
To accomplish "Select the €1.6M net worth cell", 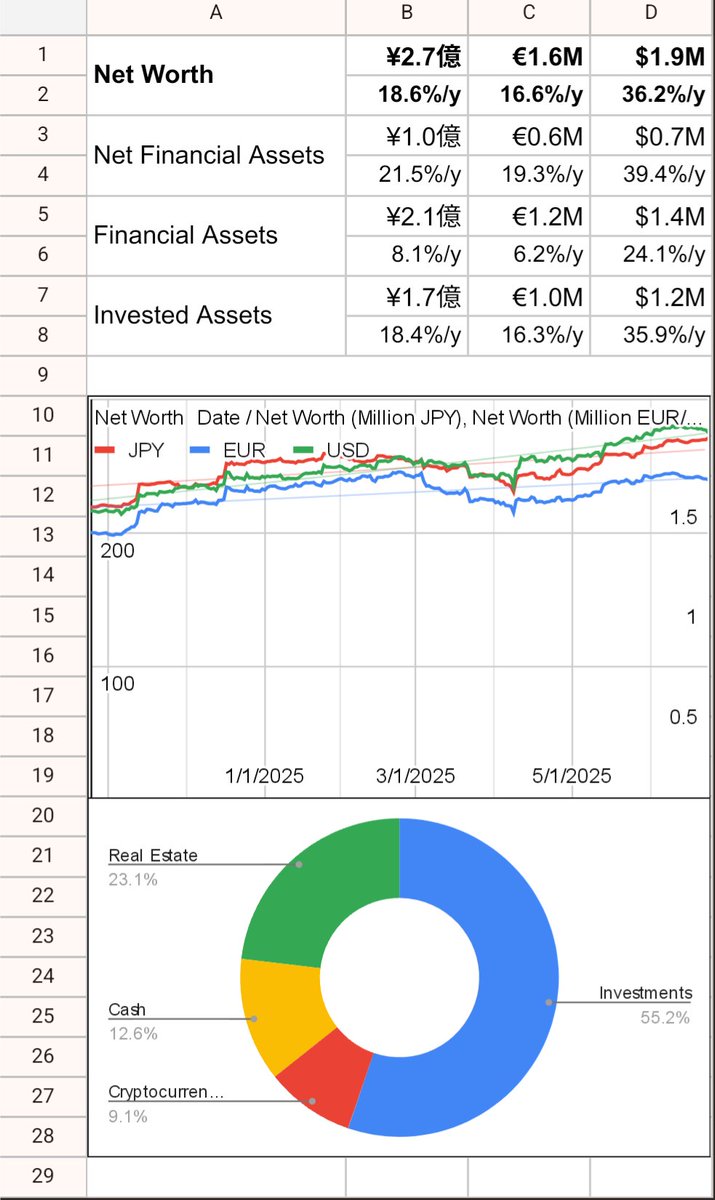I will click(x=529, y=56).
